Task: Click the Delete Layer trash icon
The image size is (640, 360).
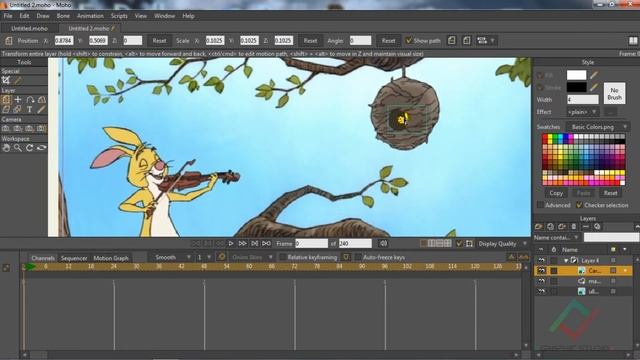Action: point(574,227)
